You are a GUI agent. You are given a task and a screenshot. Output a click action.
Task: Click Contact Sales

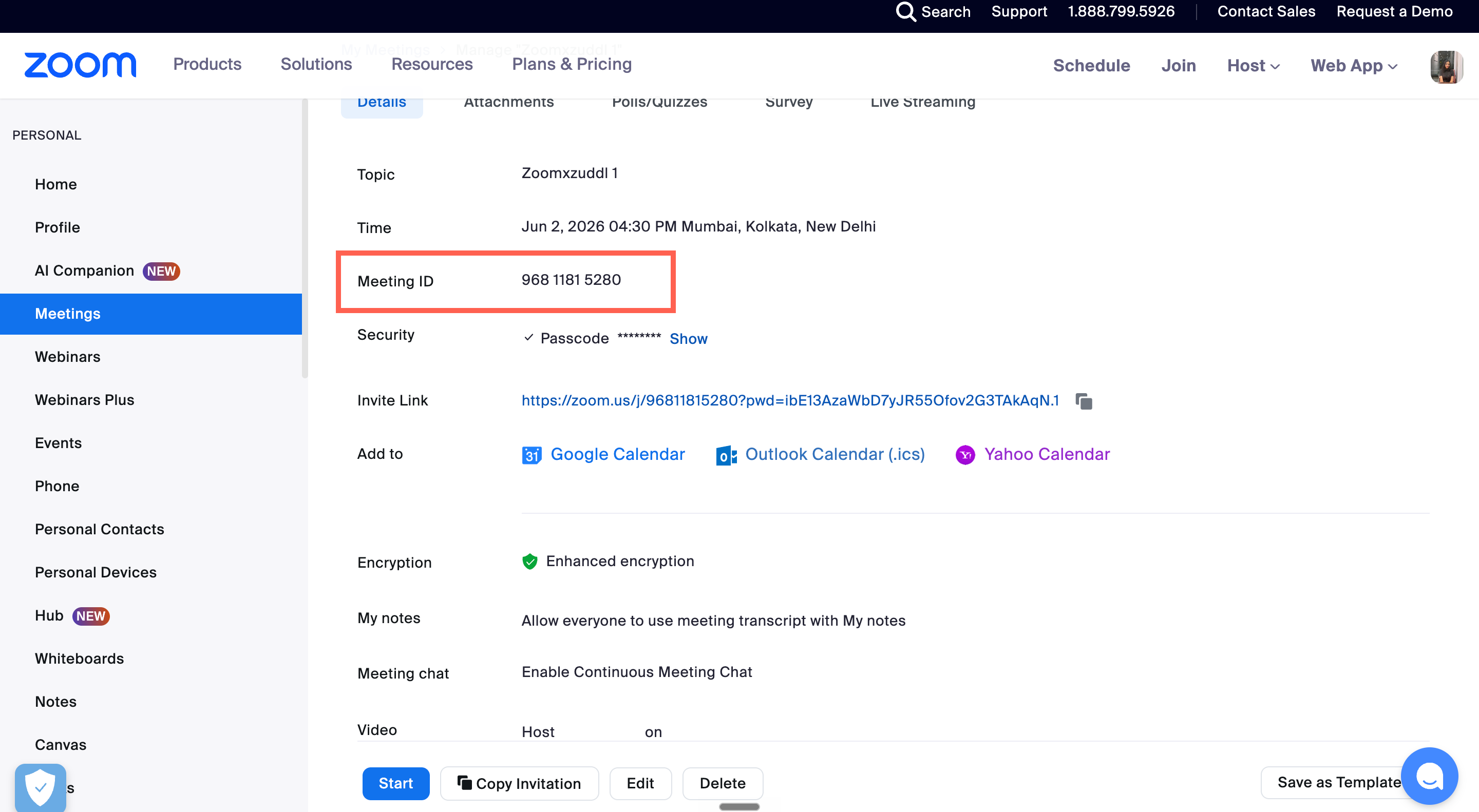click(1266, 11)
